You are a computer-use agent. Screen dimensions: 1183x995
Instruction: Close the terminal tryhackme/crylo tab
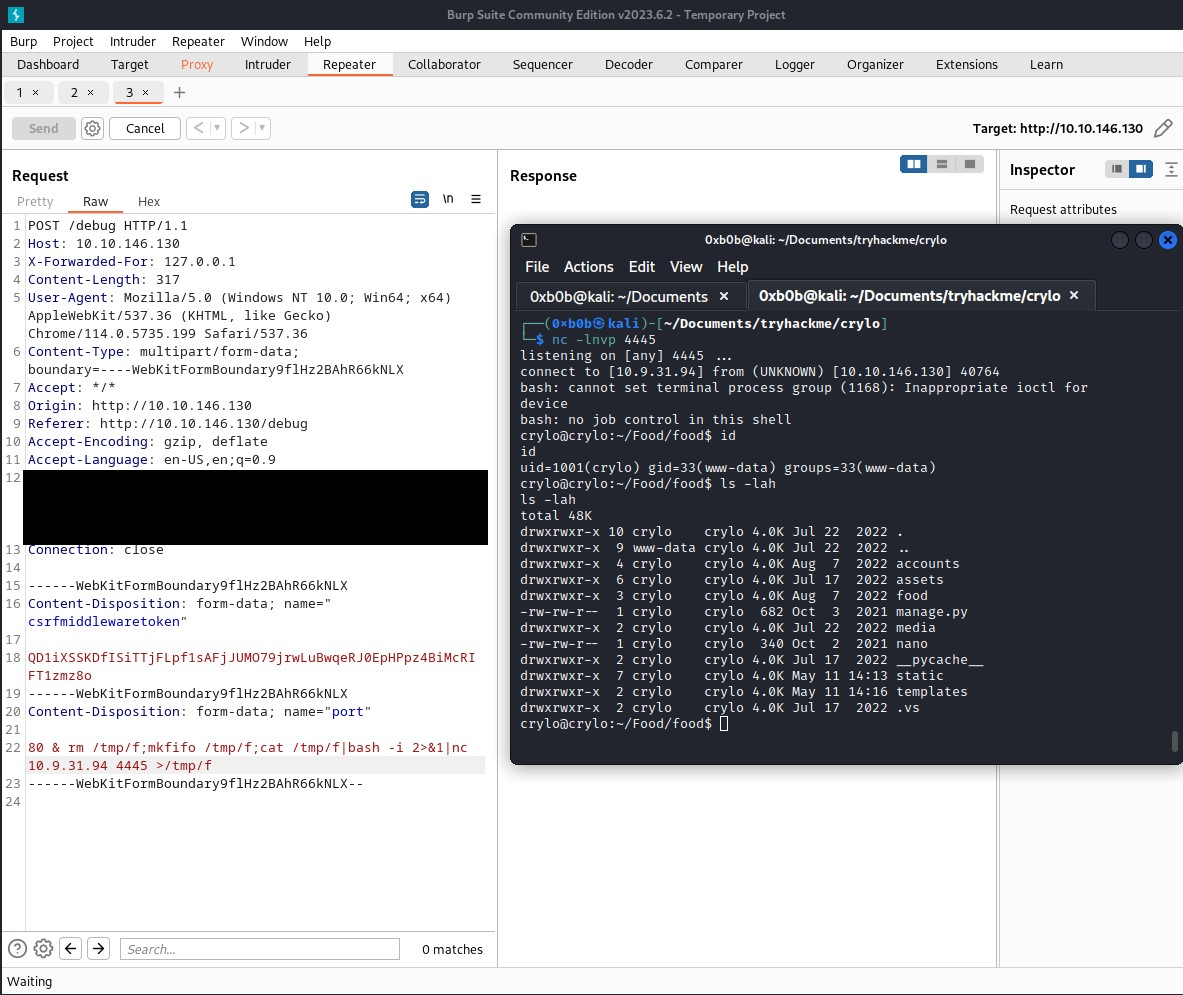[1074, 296]
